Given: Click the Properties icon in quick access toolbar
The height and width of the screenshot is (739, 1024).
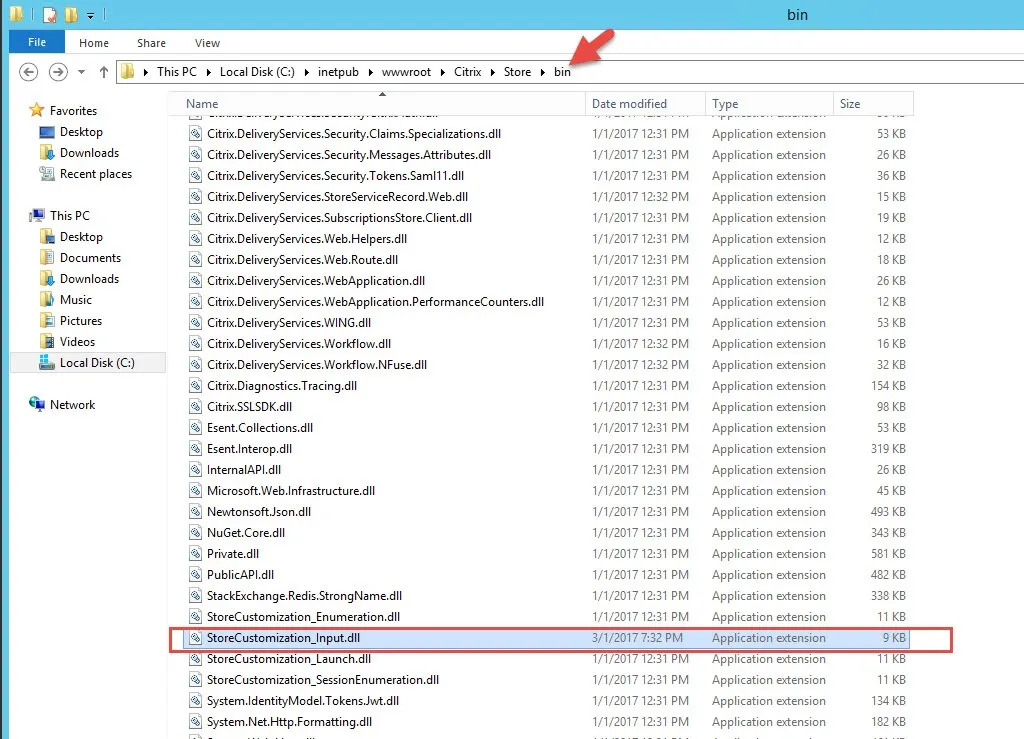Looking at the screenshot, I should click(x=49, y=15).
